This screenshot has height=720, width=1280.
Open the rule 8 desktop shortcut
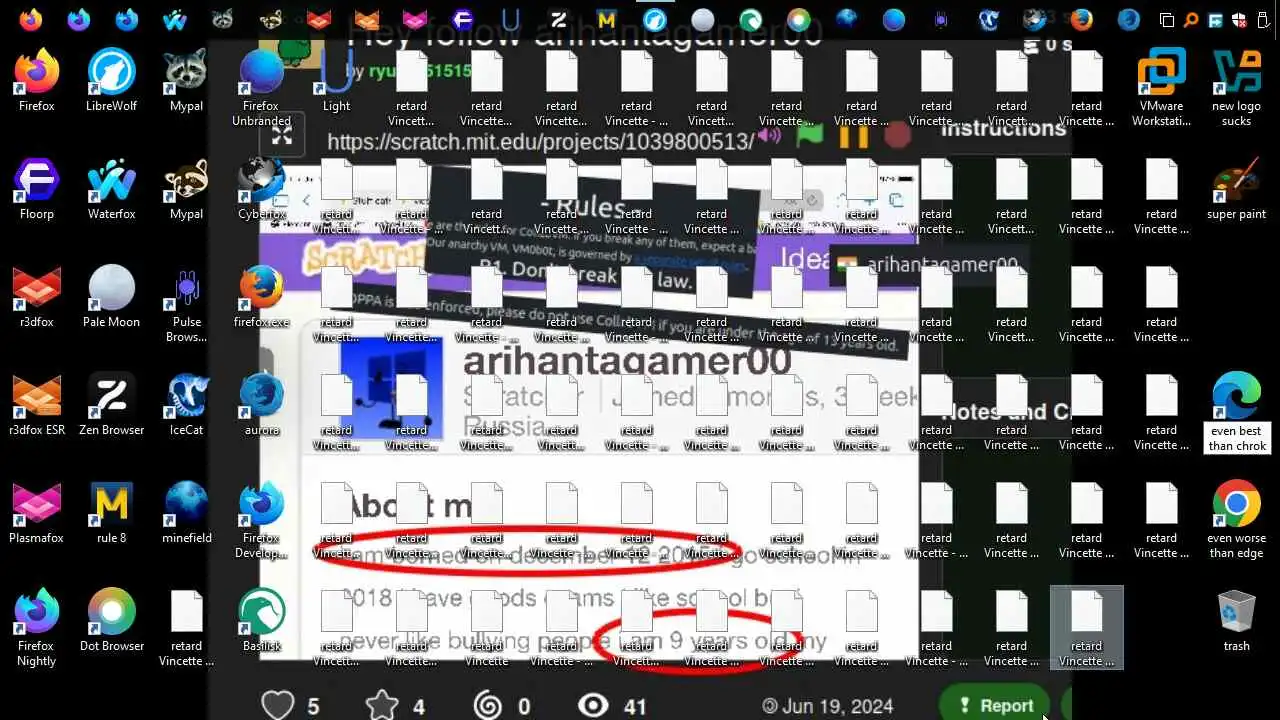point(111,512)
